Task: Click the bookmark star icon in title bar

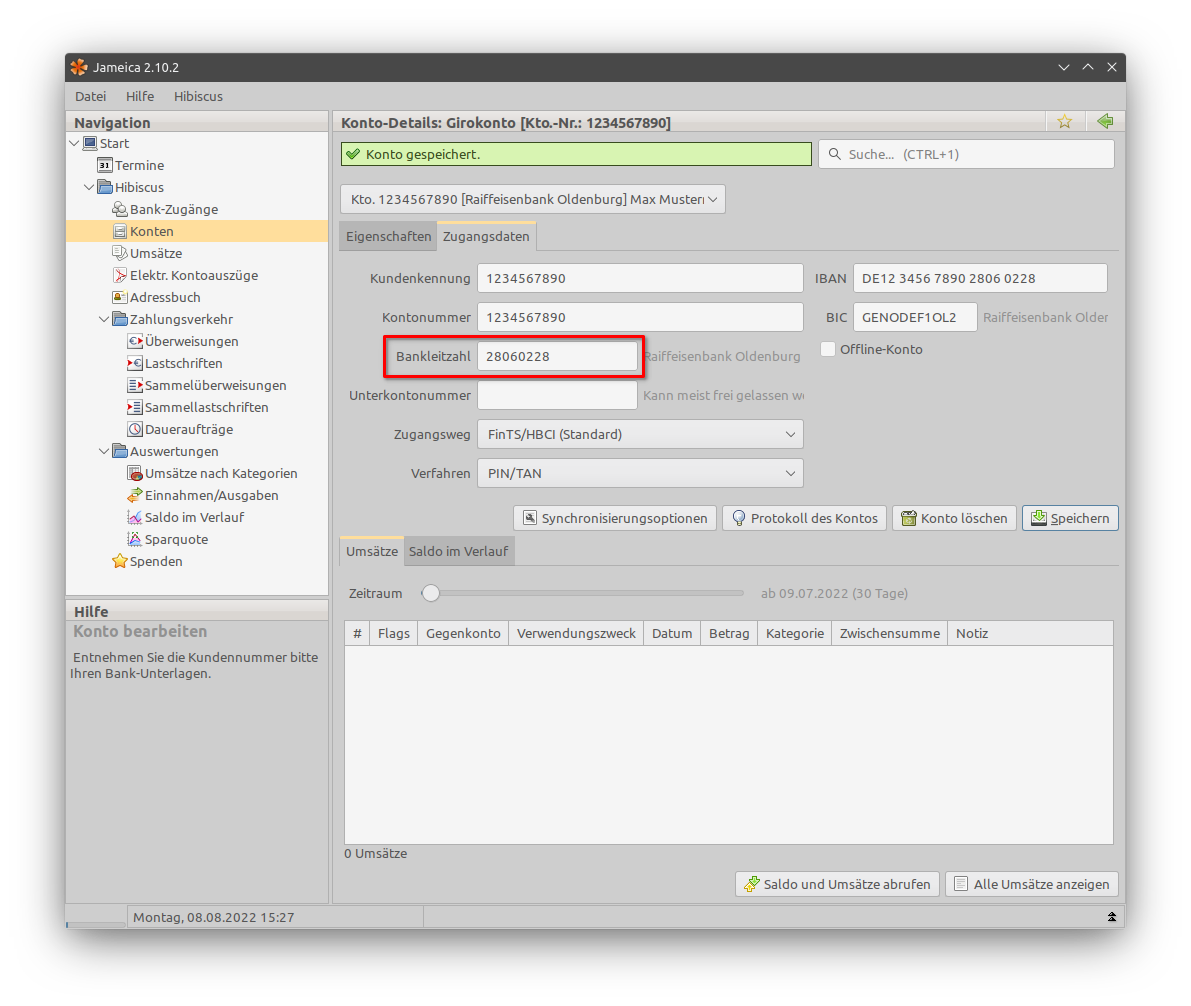Action: 1064,122
